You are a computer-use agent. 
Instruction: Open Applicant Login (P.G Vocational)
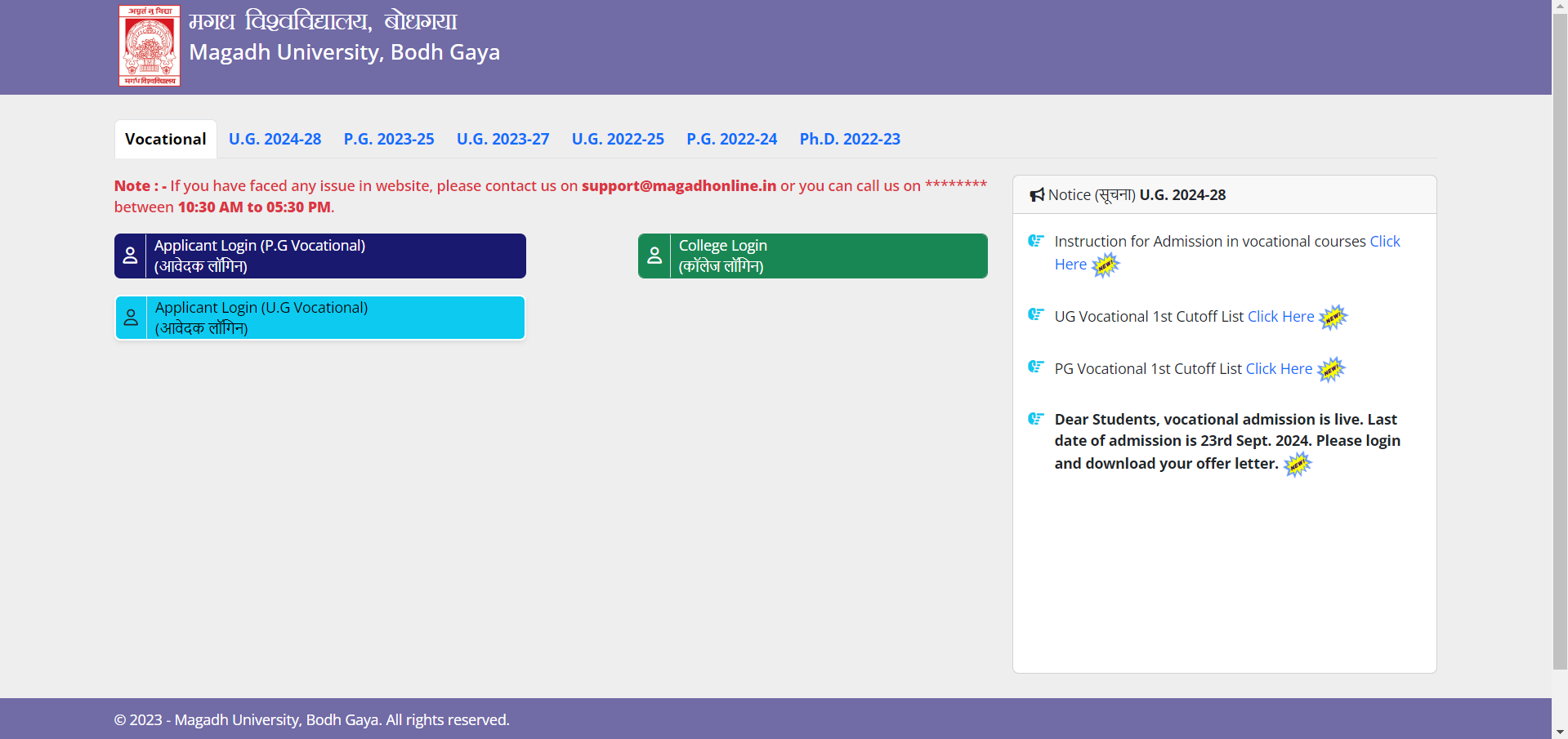tap(320, 256)
